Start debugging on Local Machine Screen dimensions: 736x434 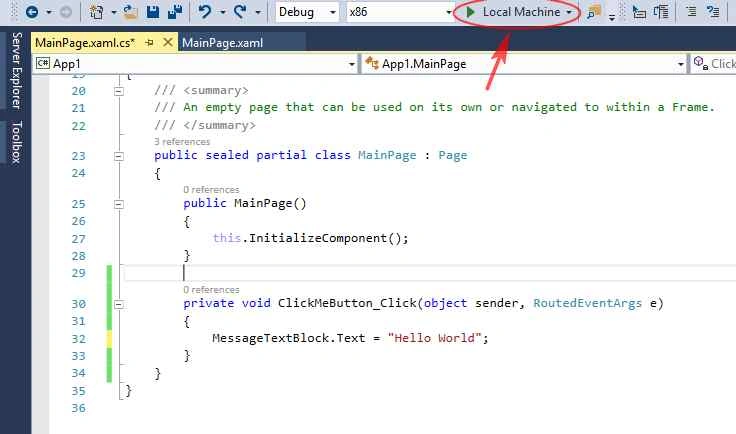click(x=513, y=12)
